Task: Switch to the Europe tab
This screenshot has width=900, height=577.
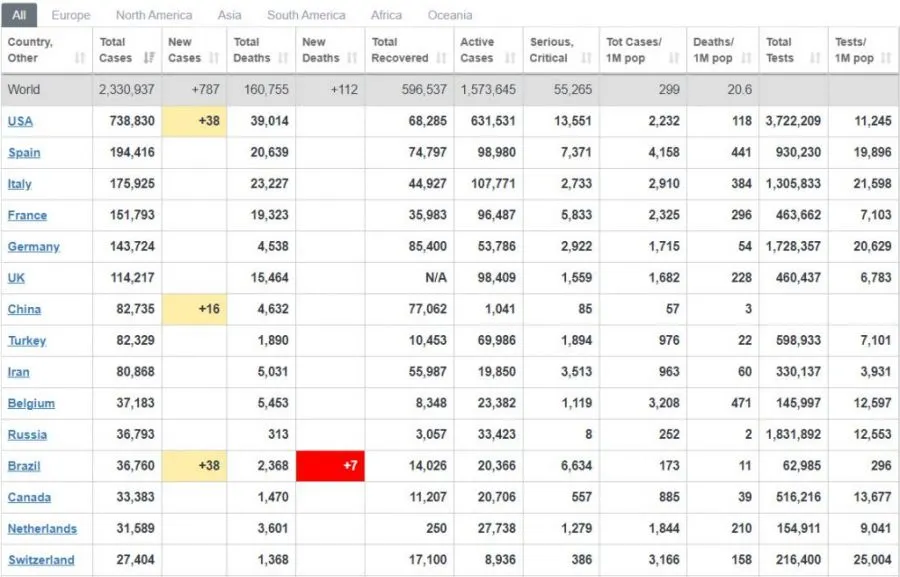Action: tap(71, 15)
